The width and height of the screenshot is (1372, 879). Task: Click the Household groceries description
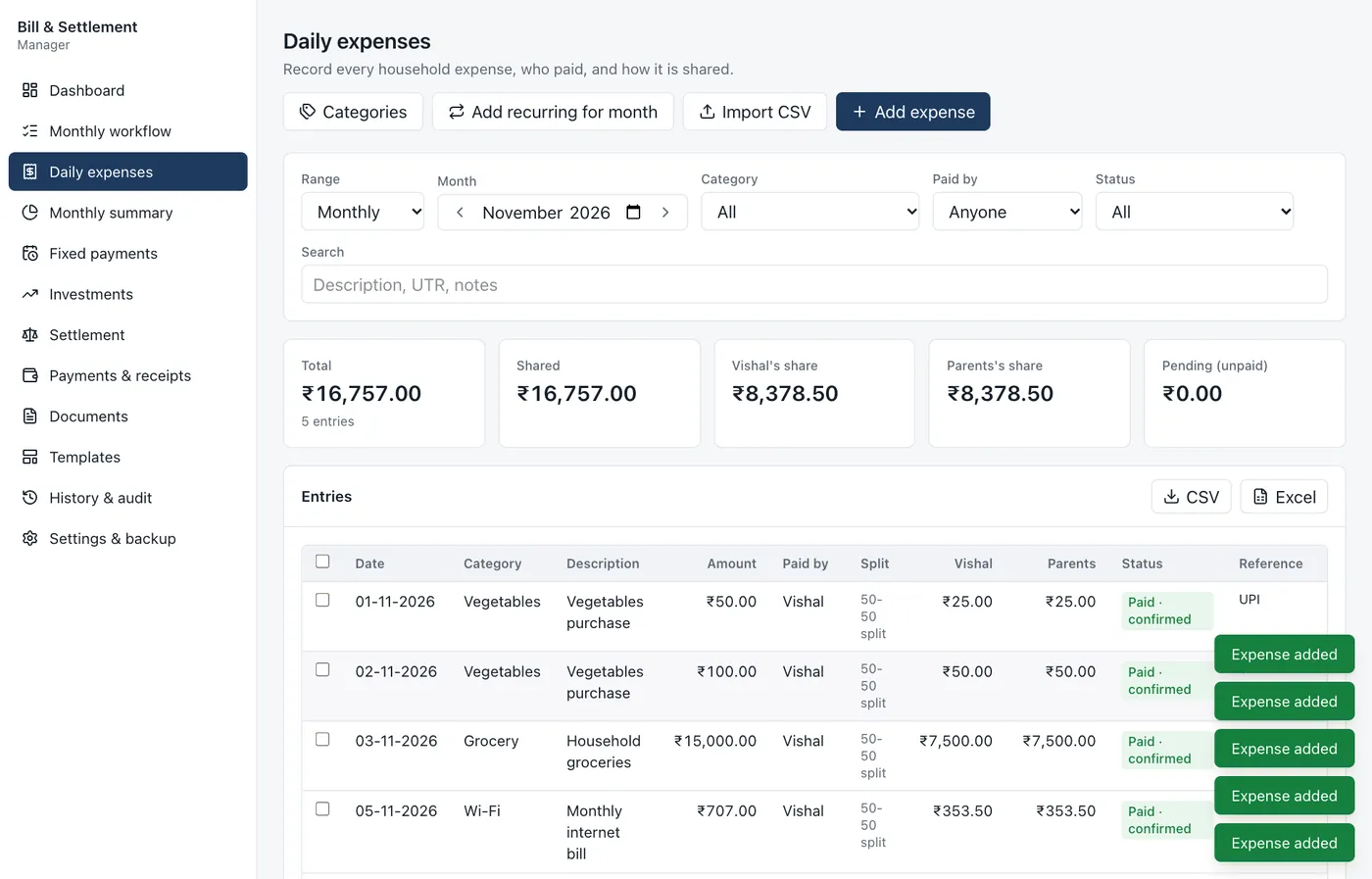click(604, 752)
